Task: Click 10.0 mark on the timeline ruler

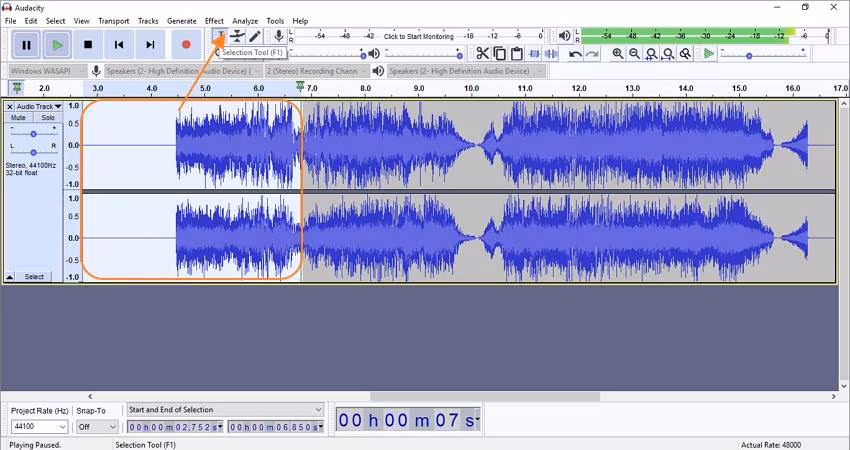Action: tap(471, 88)
